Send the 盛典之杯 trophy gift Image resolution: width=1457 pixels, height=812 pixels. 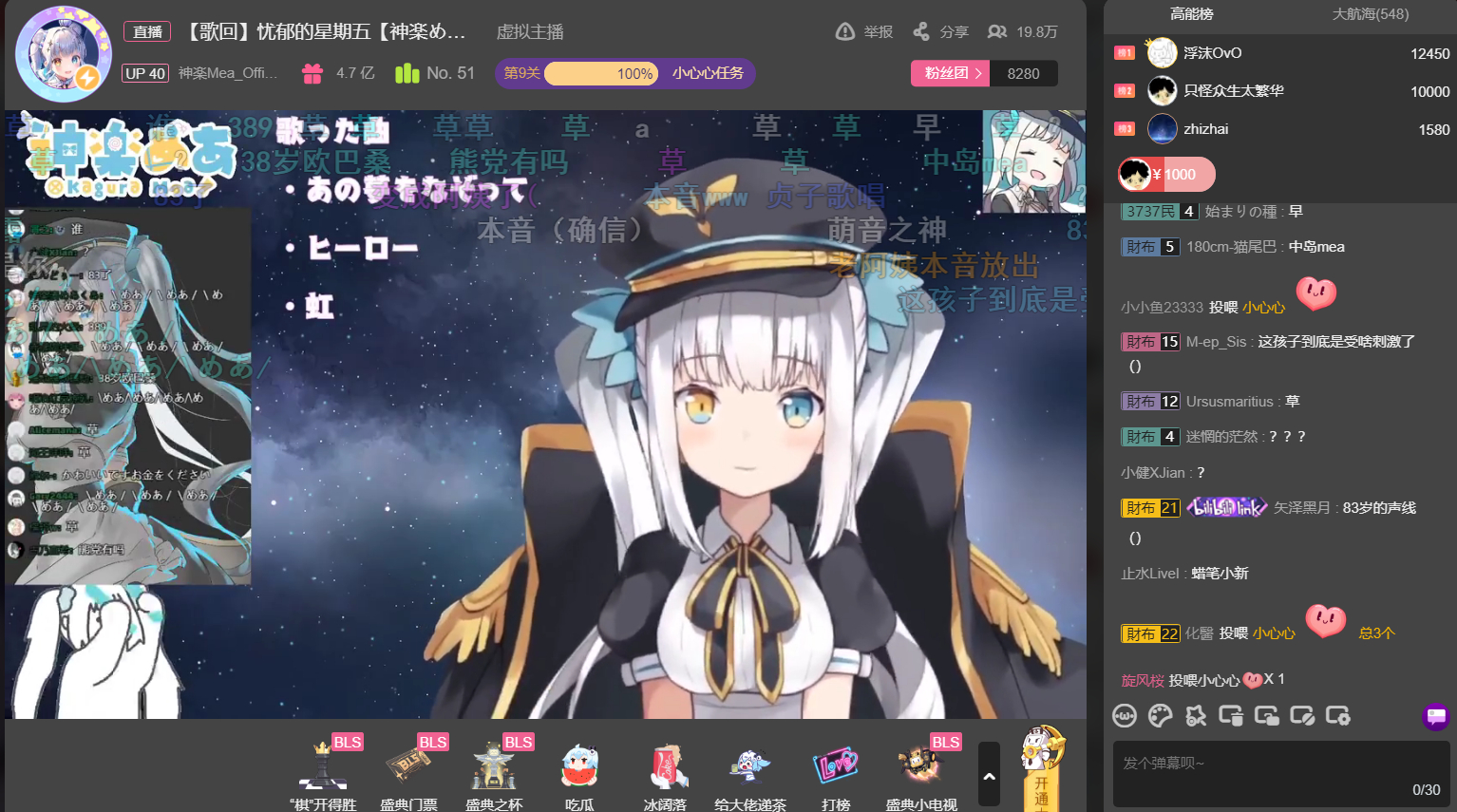click(494, 773)
